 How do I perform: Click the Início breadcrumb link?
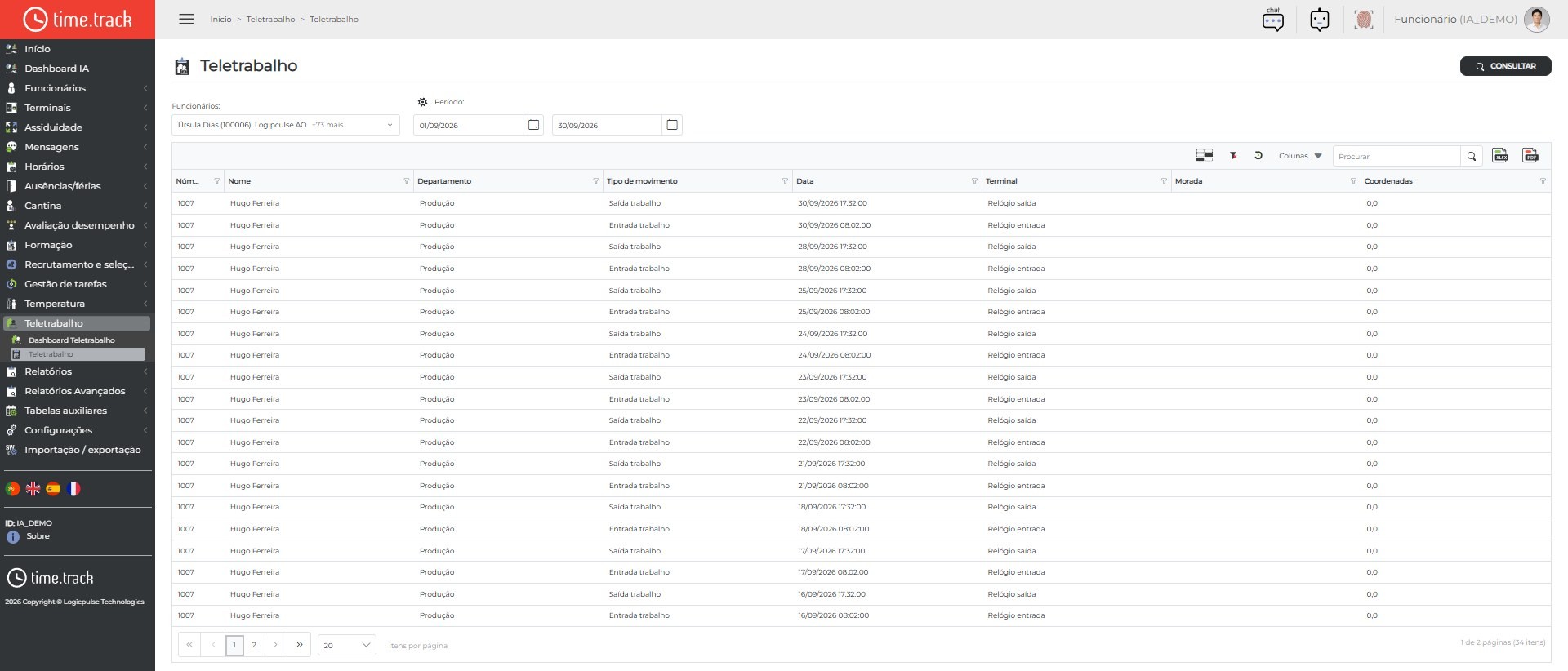tap(220, 20)
